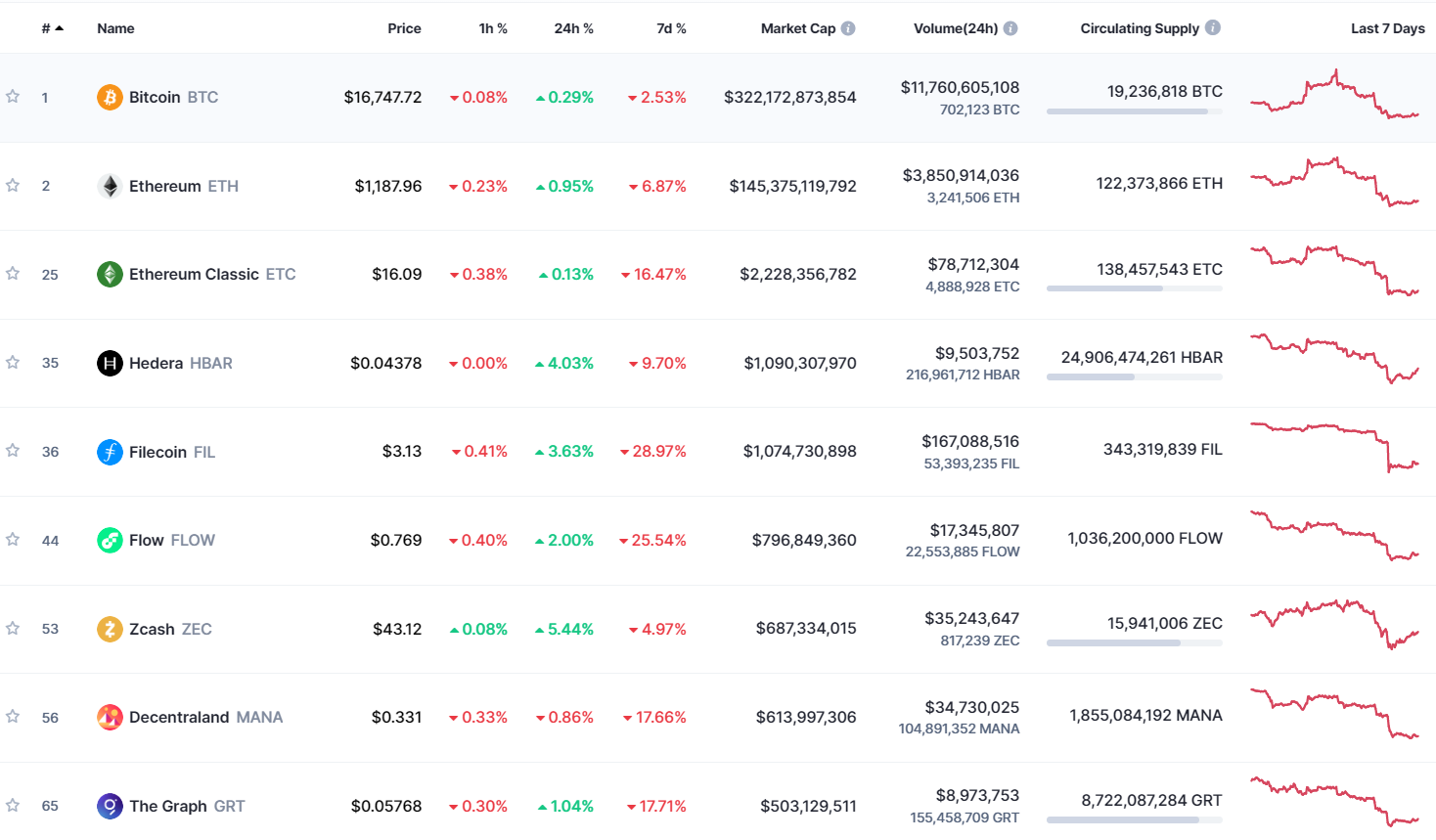This screenshot has width=1436, height=840.
Task: Click Bitcoin circulating supply progress bar
Action: (1135, 111)
